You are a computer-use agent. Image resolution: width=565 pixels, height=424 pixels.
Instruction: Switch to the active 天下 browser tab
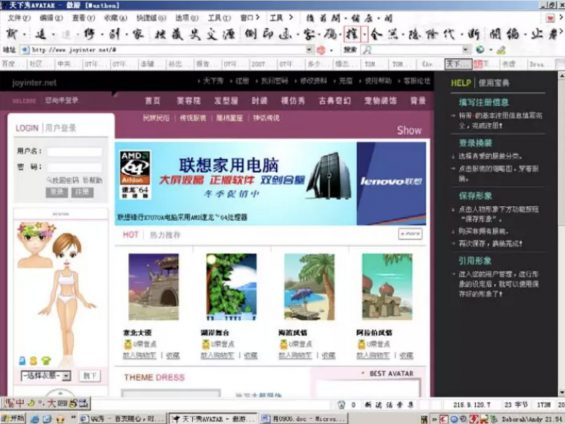pyautogui.click(x=458, y=64)
